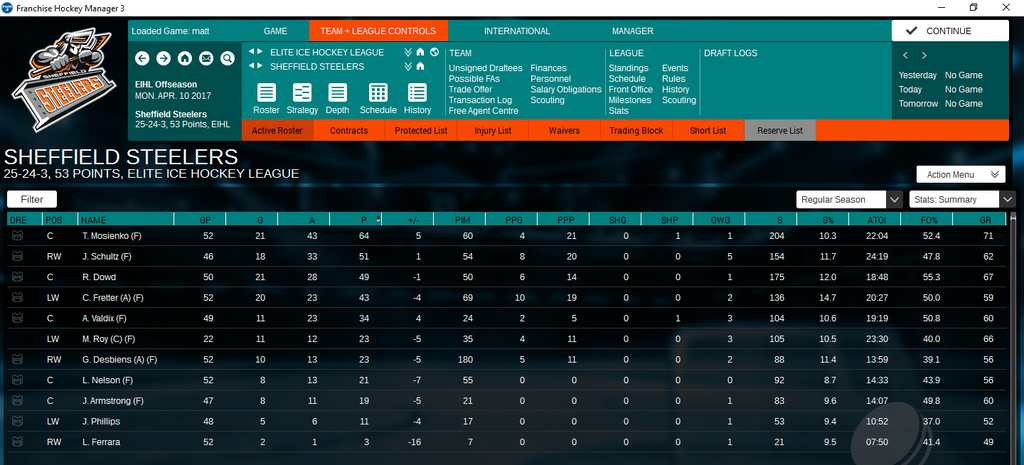Open the globe world icon

pos(434,52)
